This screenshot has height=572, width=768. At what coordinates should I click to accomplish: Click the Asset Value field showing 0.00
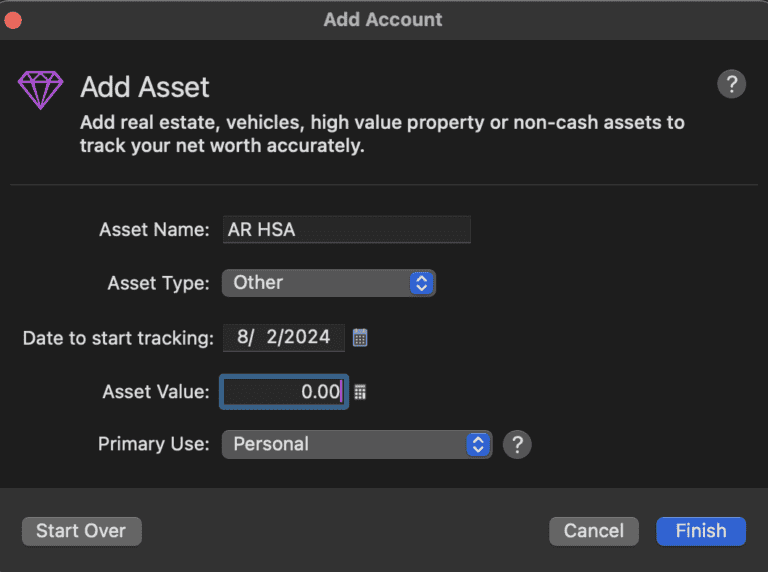[x=284, y=392]
